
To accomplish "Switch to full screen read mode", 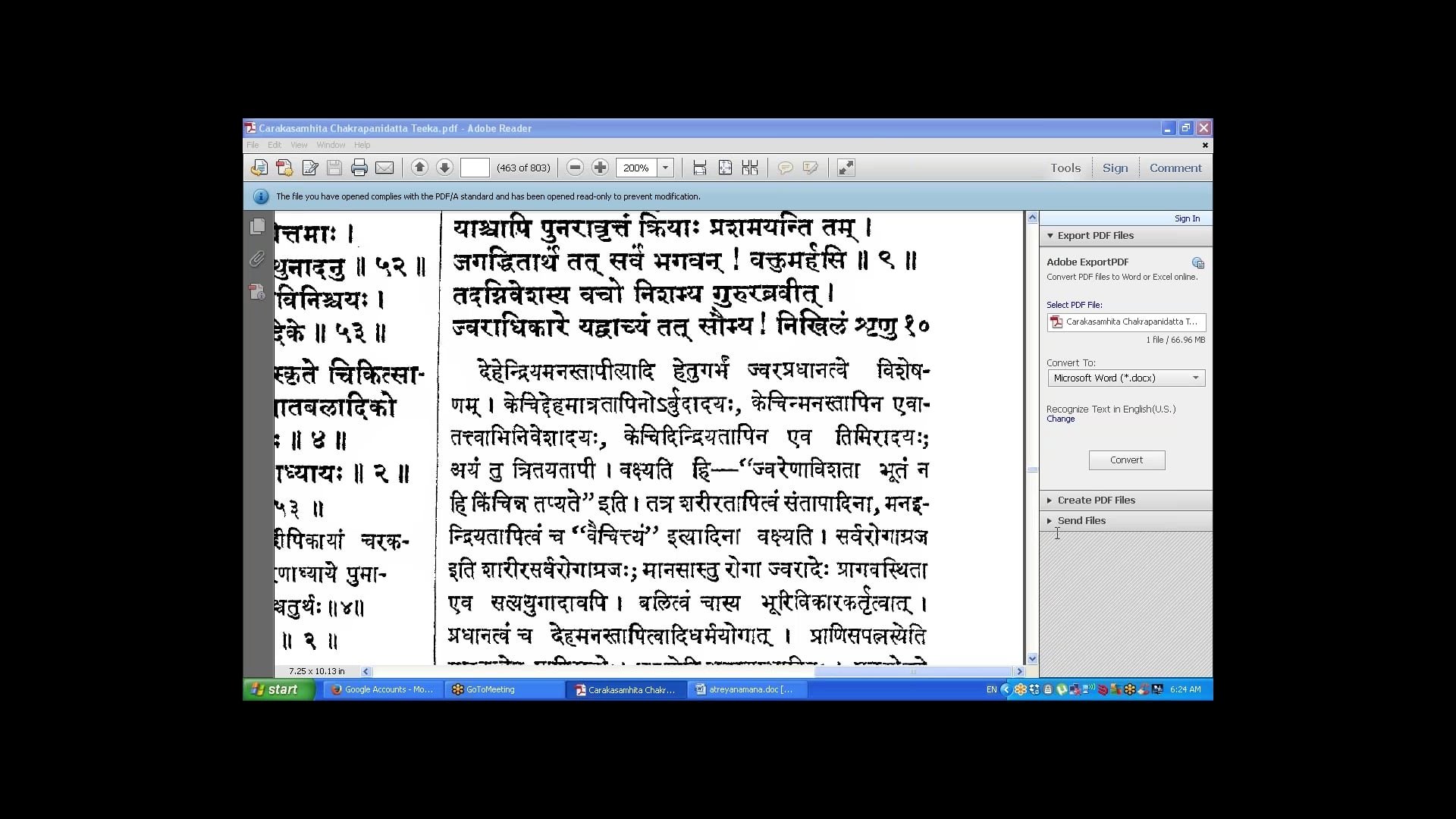I will pos(846,168).
